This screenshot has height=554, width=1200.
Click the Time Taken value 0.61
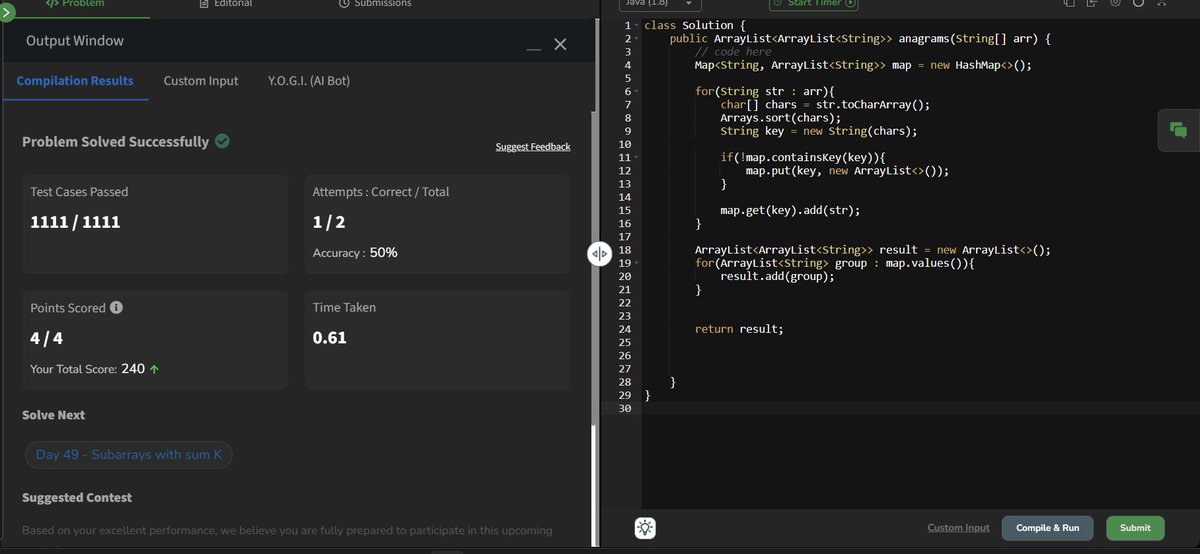(x=330, y=338)
